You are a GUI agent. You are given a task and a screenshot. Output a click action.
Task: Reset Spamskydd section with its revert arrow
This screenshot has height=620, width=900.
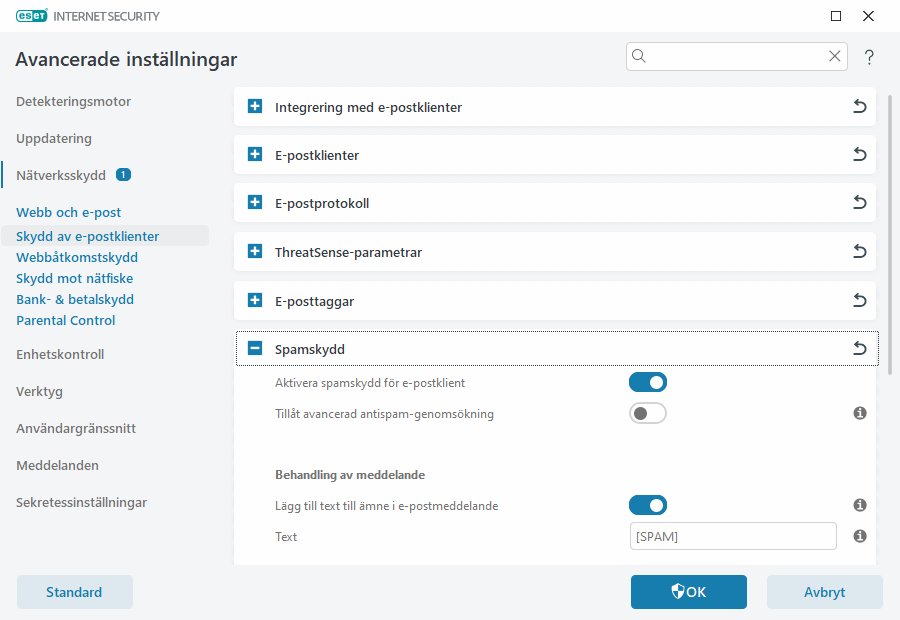pos(859,349)
